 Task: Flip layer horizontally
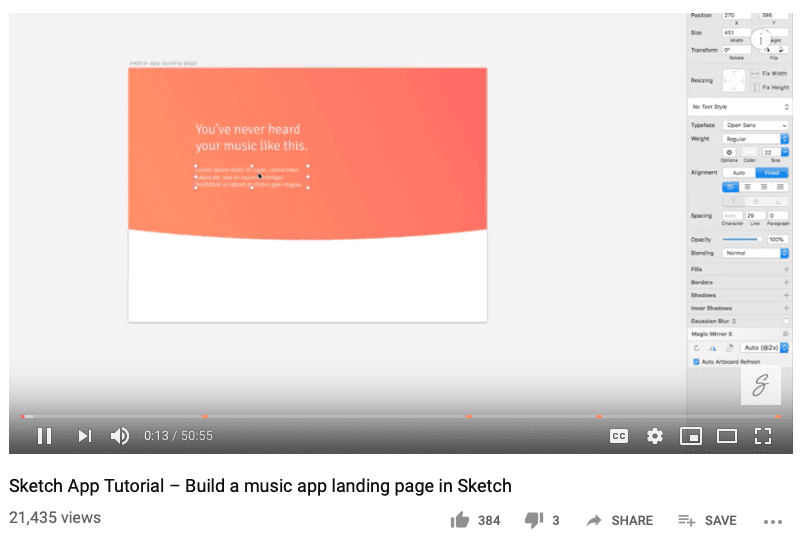[x=767, y=50]
